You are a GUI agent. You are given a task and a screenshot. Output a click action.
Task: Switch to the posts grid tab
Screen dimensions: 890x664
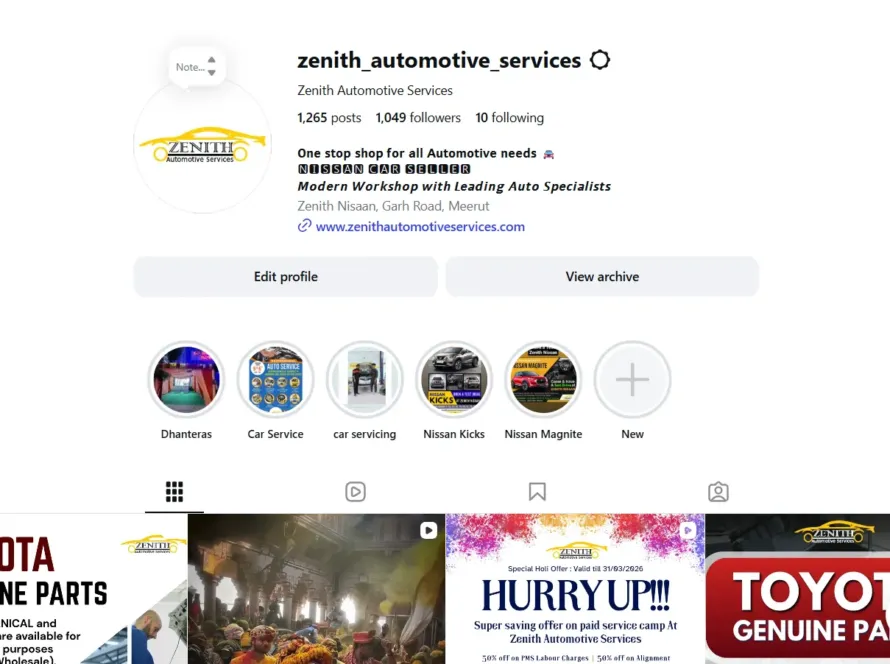point(174,492)
